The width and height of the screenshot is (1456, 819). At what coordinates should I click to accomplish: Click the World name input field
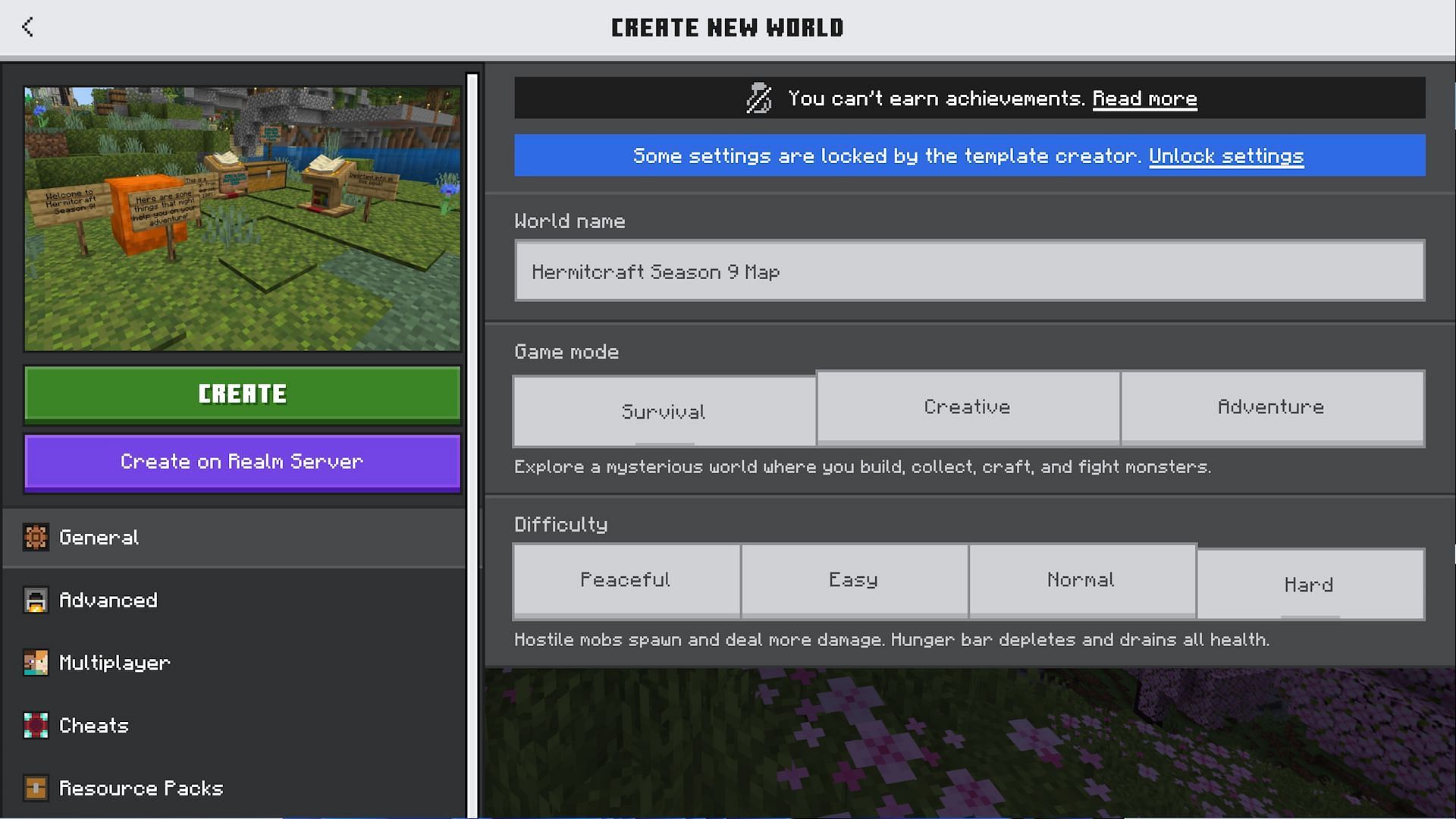coord(968,271)
